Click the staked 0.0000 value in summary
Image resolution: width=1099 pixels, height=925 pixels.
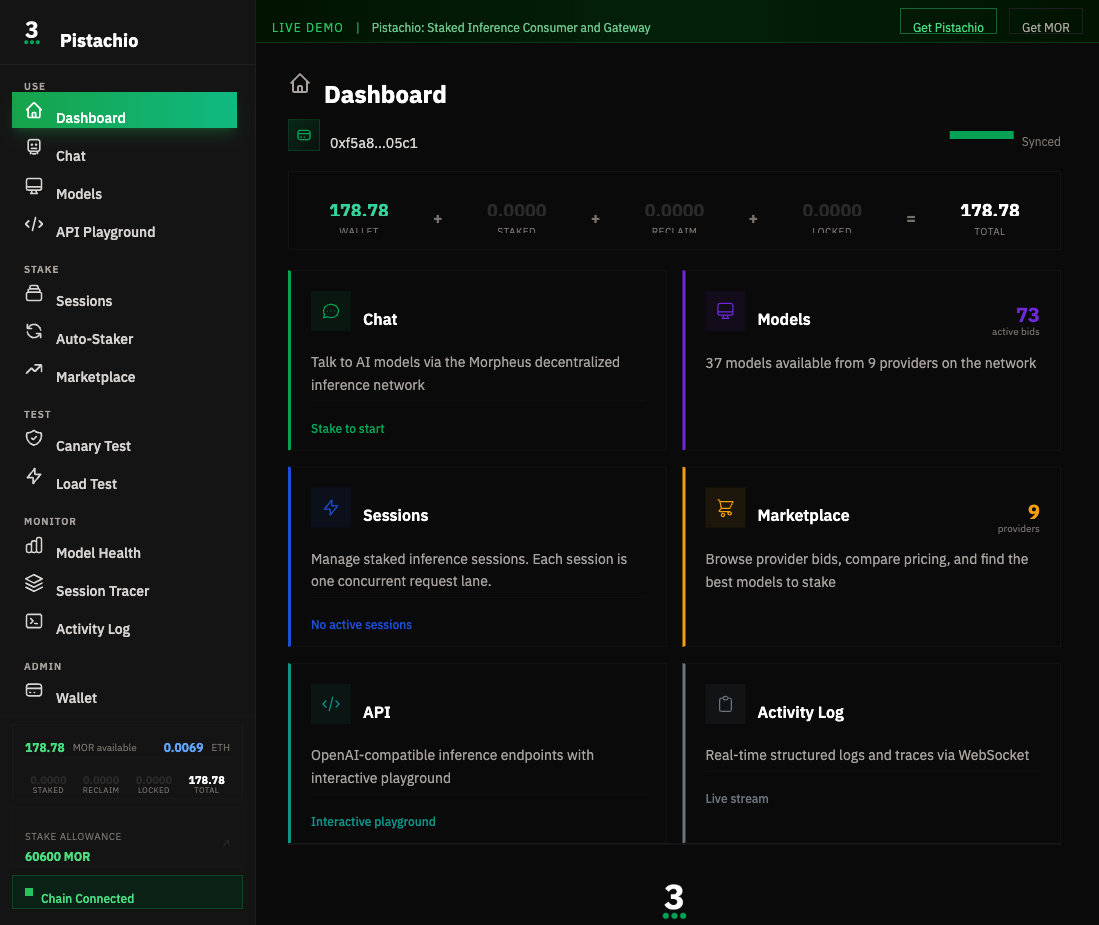pos(517,210)
